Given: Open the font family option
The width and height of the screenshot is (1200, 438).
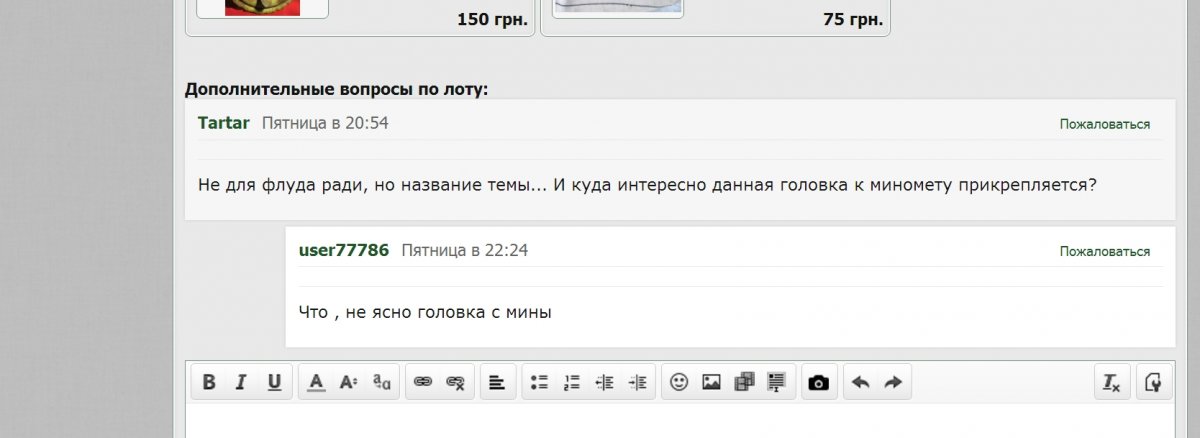Looking at the screenshot, I should [381, 382].
